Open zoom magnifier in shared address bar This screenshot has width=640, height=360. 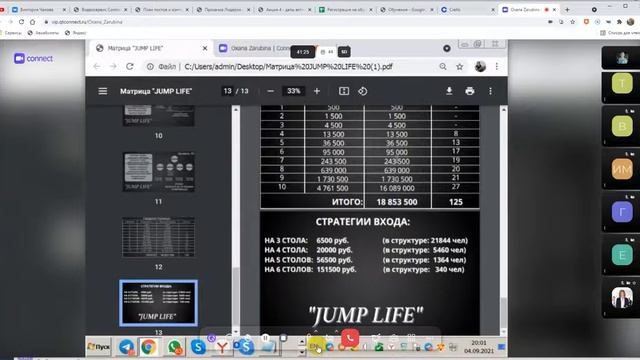(443, 66)
